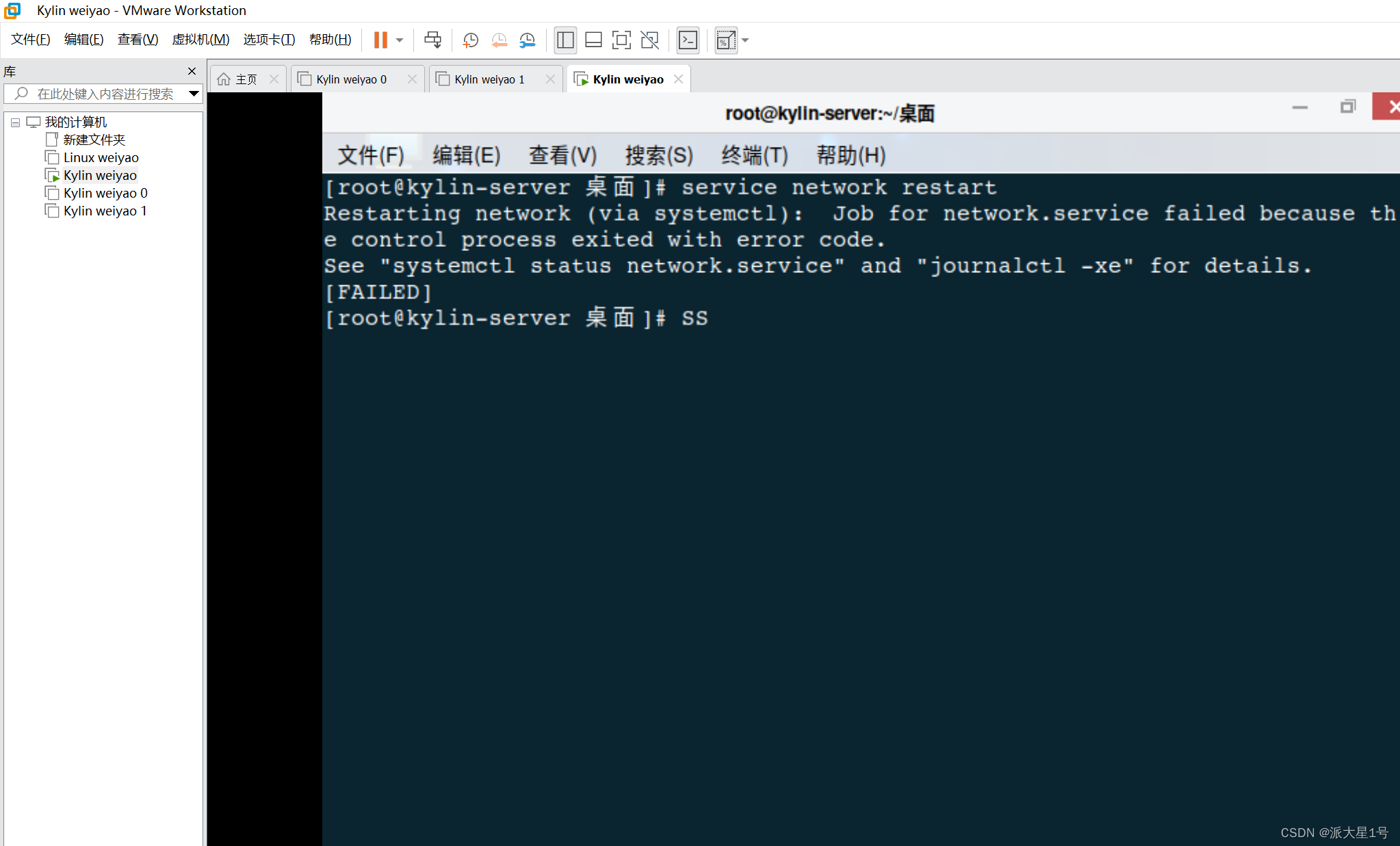Toggle stretch guest display button
This screenshot has height=846, width=1400.
(x=725, y=40)
